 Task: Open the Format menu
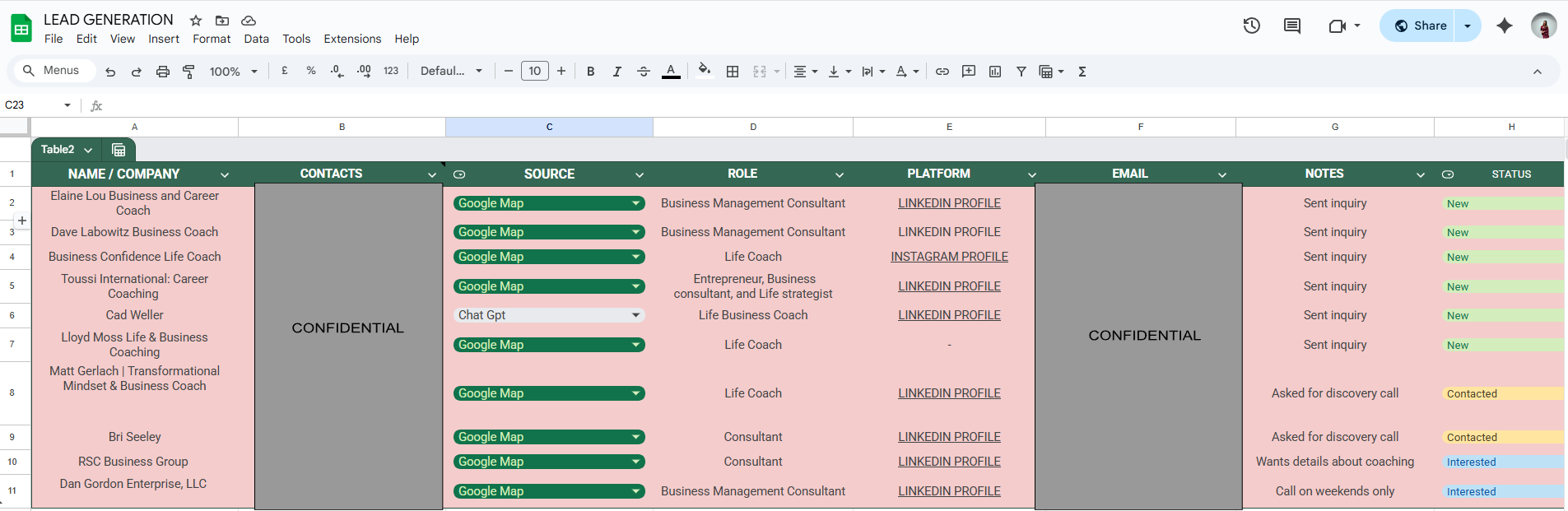tap(212, 39)
